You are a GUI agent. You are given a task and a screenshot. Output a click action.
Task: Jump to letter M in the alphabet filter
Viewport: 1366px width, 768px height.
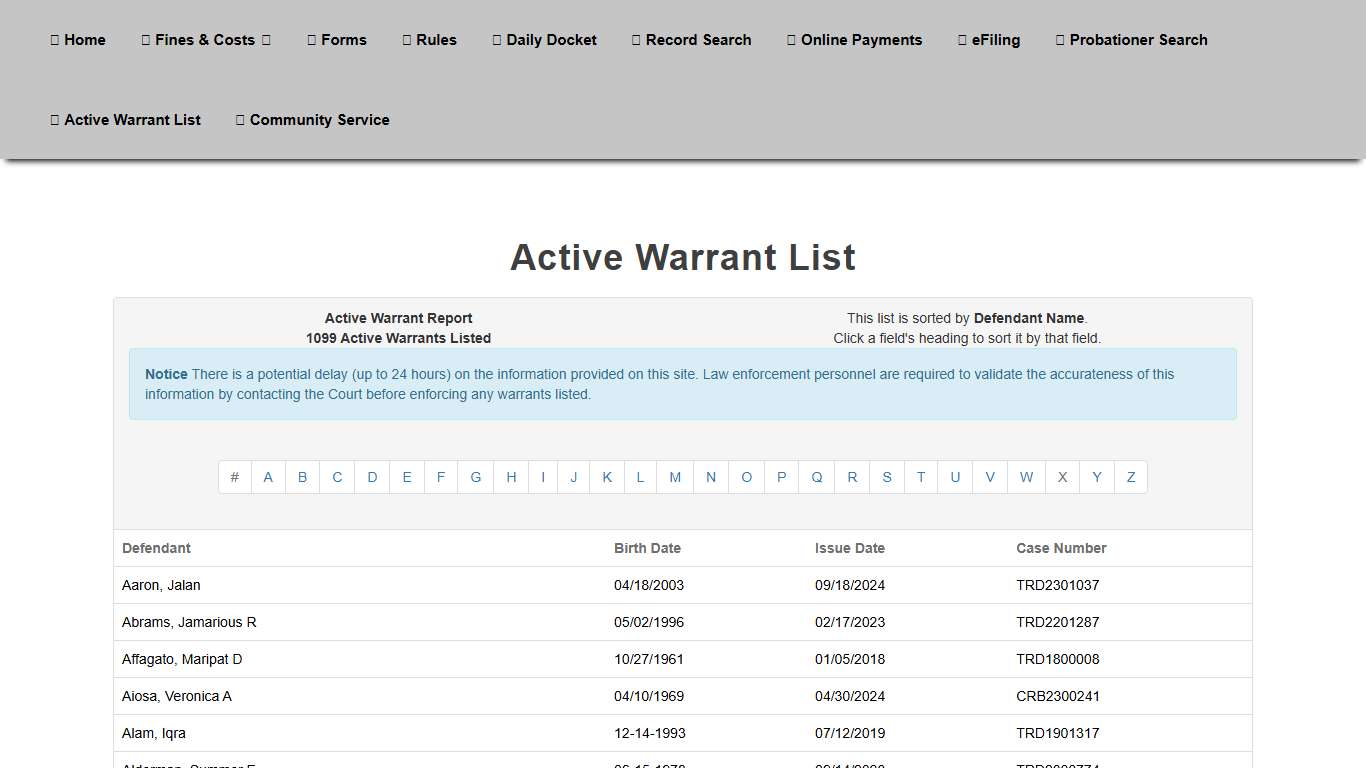click(675, 477)
